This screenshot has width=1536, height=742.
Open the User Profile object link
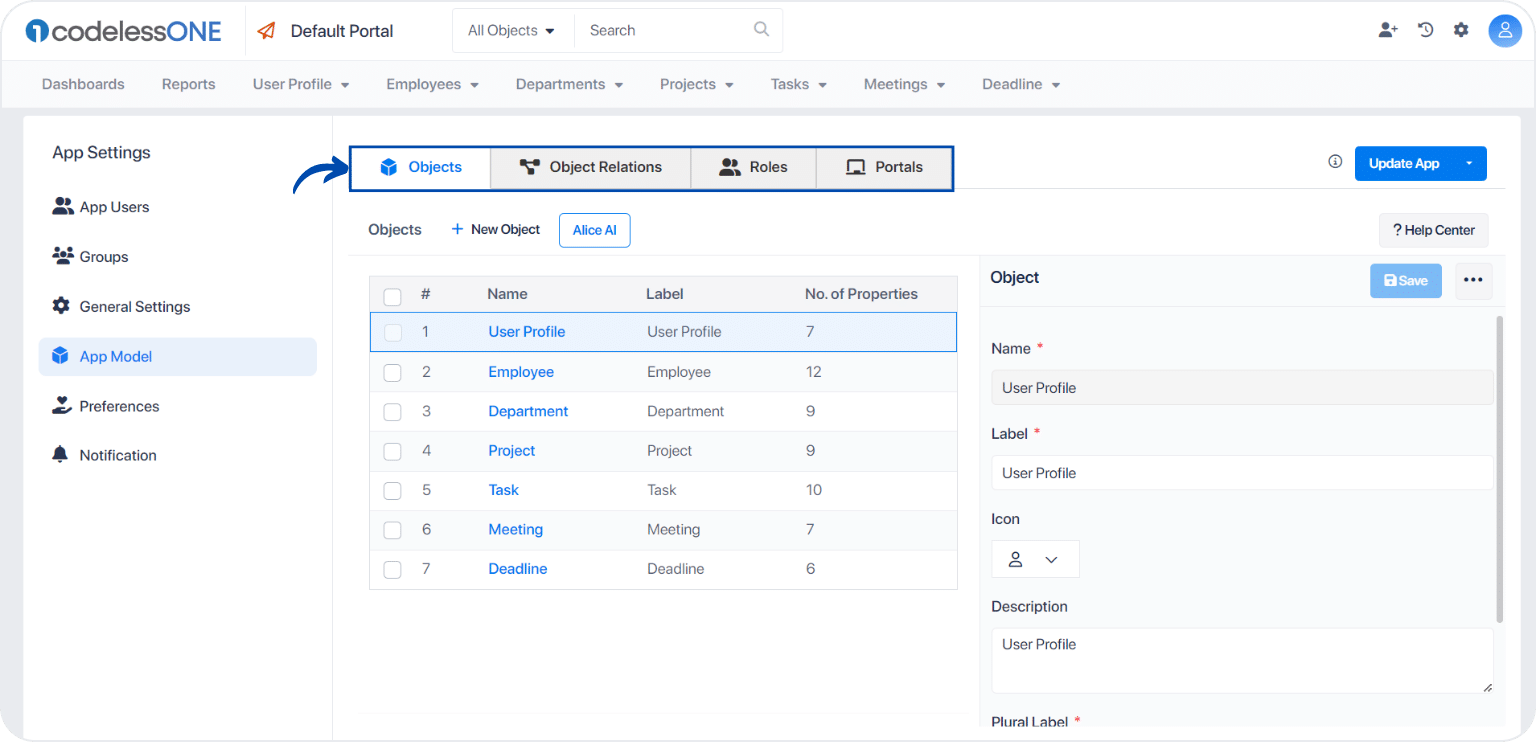527,332
